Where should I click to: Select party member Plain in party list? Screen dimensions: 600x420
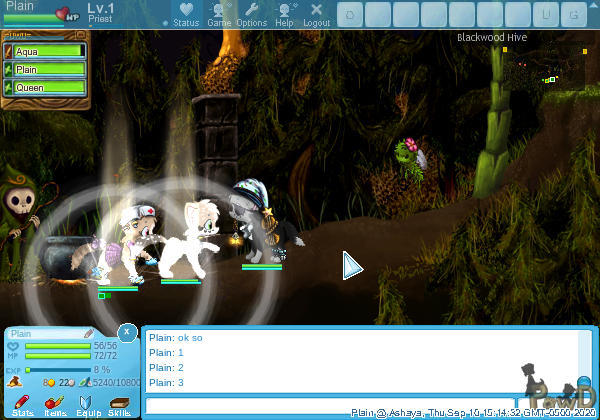tap(47, 70)
